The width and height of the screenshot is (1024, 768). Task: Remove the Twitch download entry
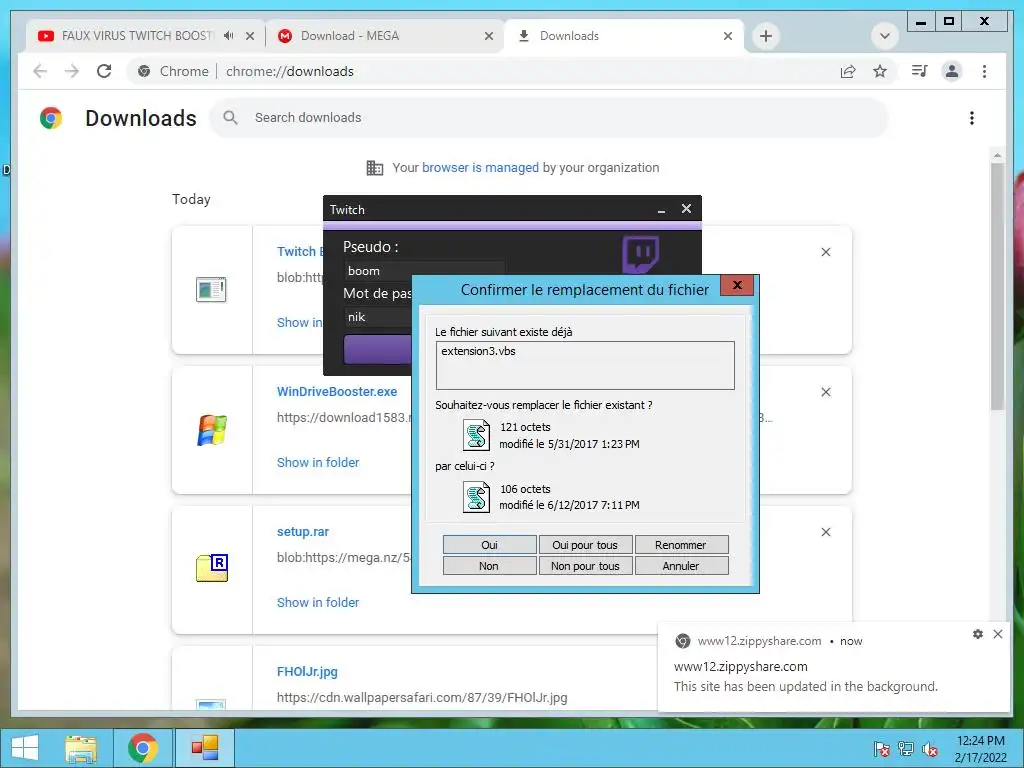(825, 252)
